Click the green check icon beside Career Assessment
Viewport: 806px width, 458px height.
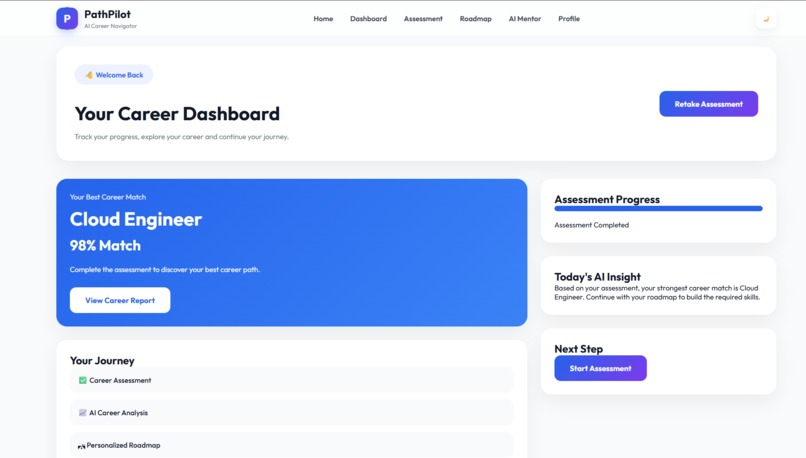click(83, 380)
